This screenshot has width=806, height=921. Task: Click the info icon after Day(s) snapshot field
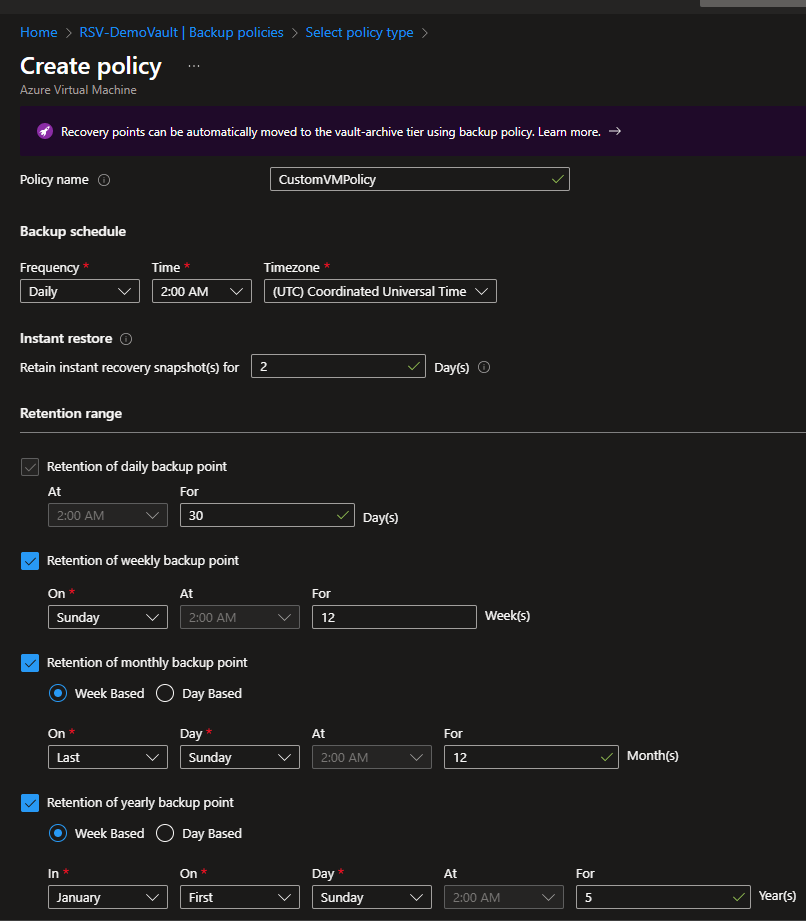click(x=484, y=367)
